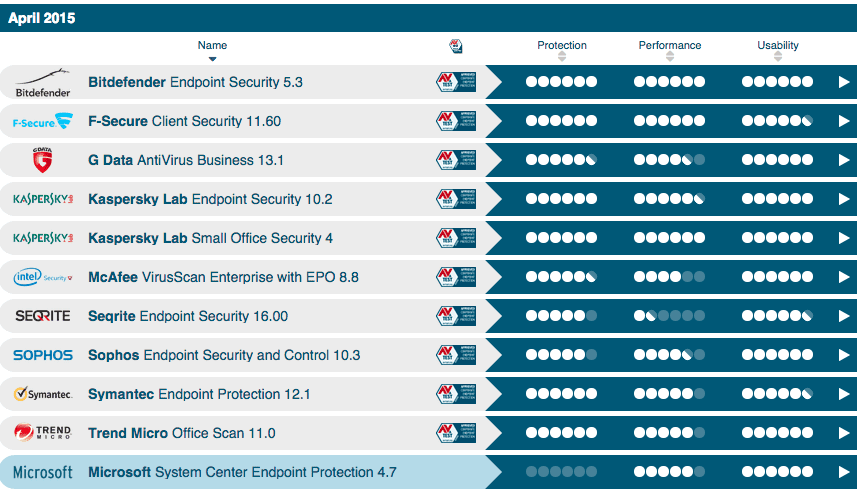Click the Name column header
The height and width of the screenshot is (494, 865).
point(212,45)
